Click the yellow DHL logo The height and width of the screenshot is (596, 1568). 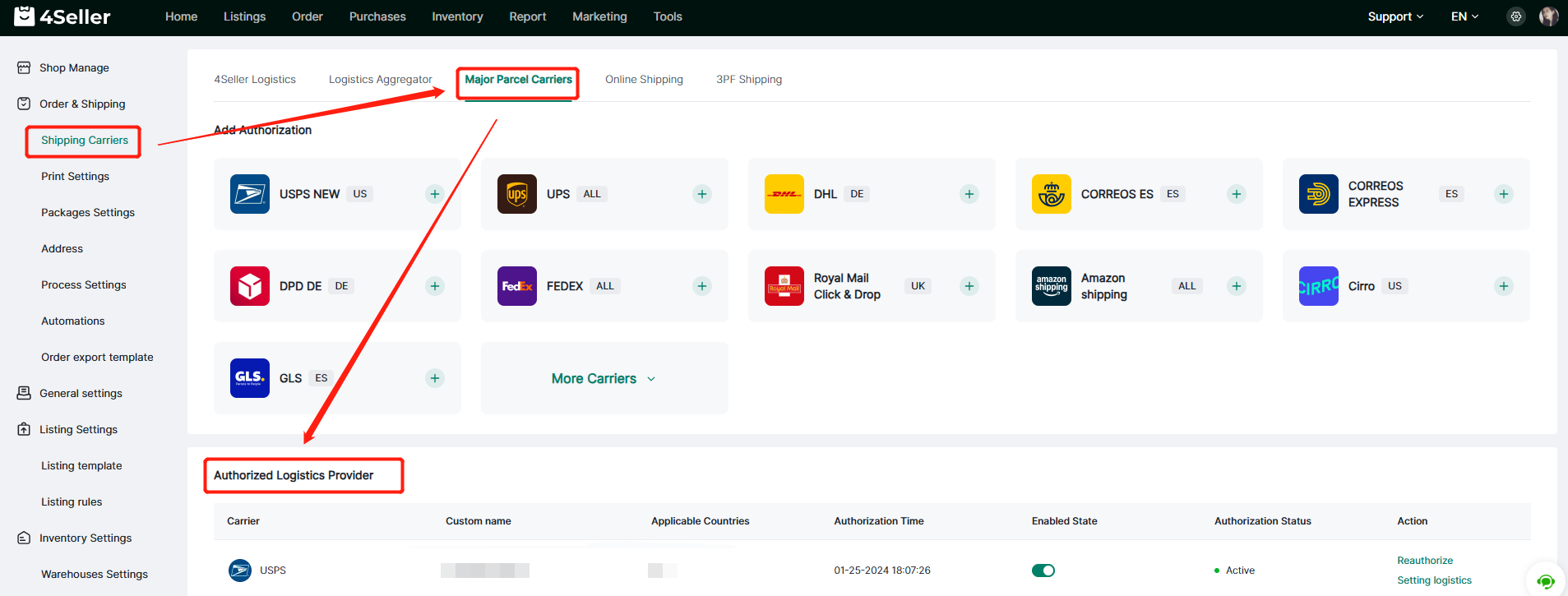tap(784, 194)
